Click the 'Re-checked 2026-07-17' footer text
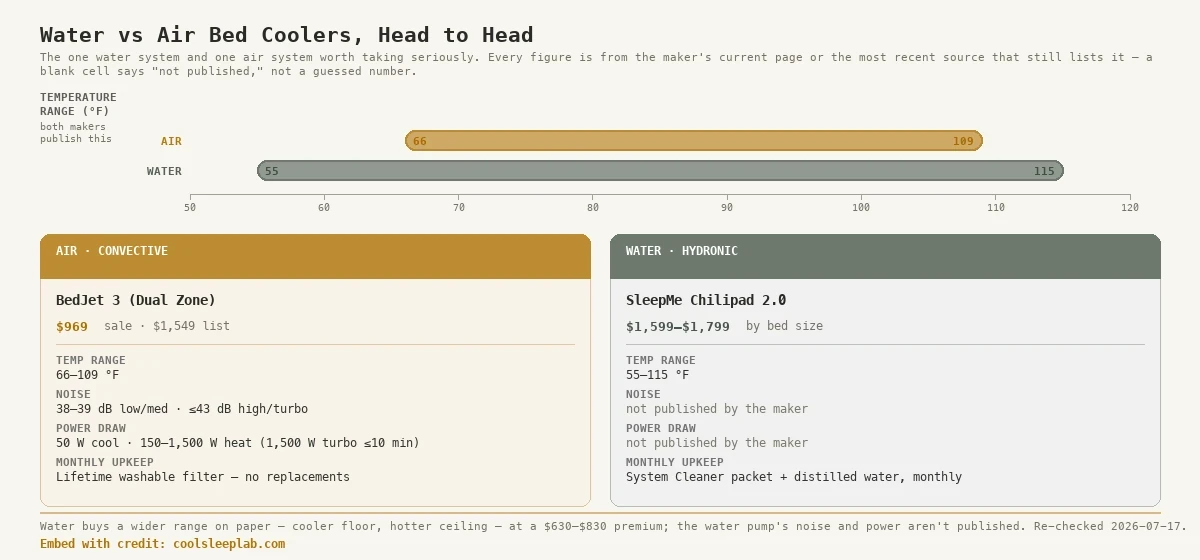The image size is (1200, 560). 1109,526
